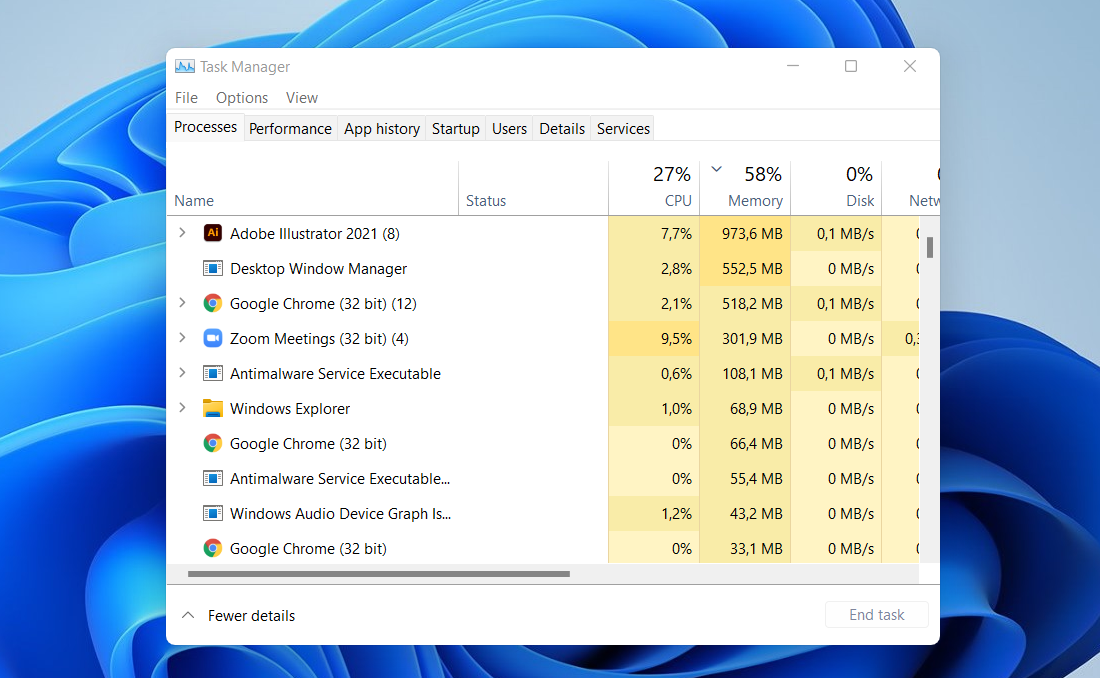Click the Windows Audio Device Graph icon
This screenshot has height=678, width=1100.
[213, 513]
